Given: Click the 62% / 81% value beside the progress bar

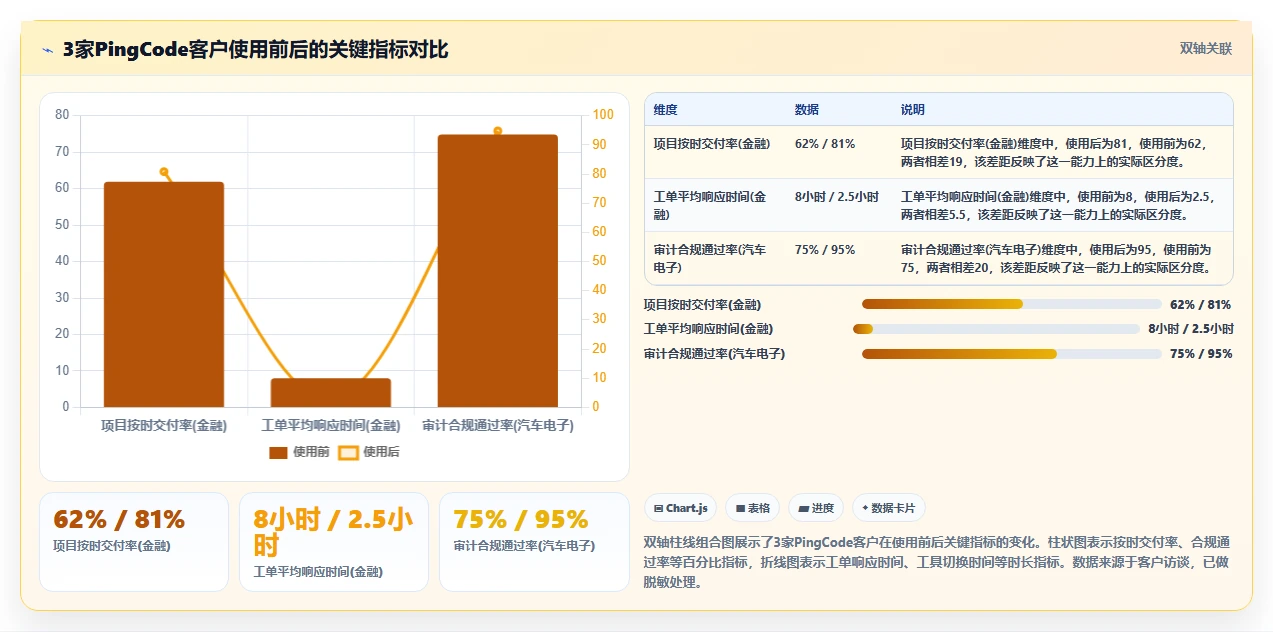Looking at the screenshot, I should (1200, 304).
